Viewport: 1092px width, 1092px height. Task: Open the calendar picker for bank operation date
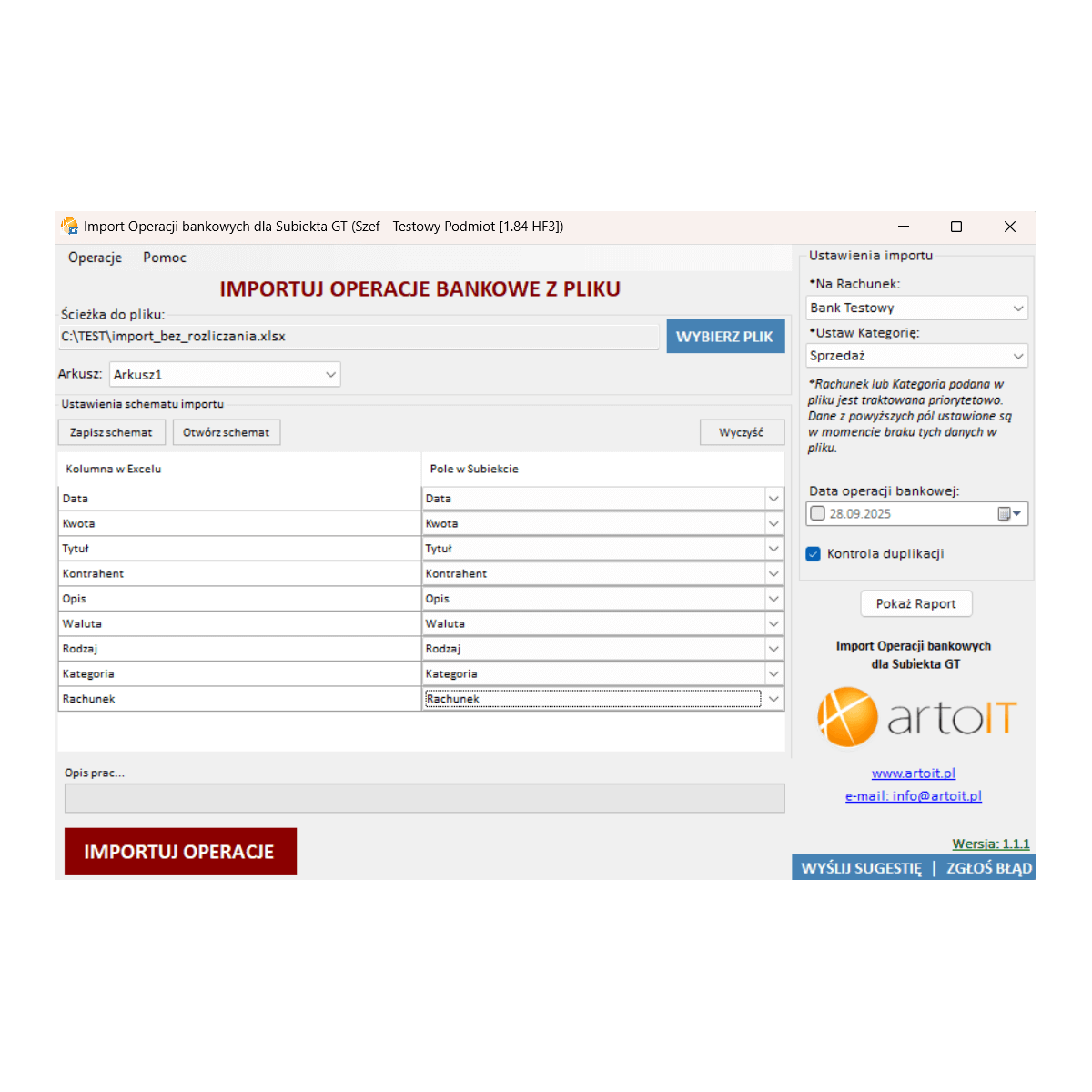coord(1009,514)
